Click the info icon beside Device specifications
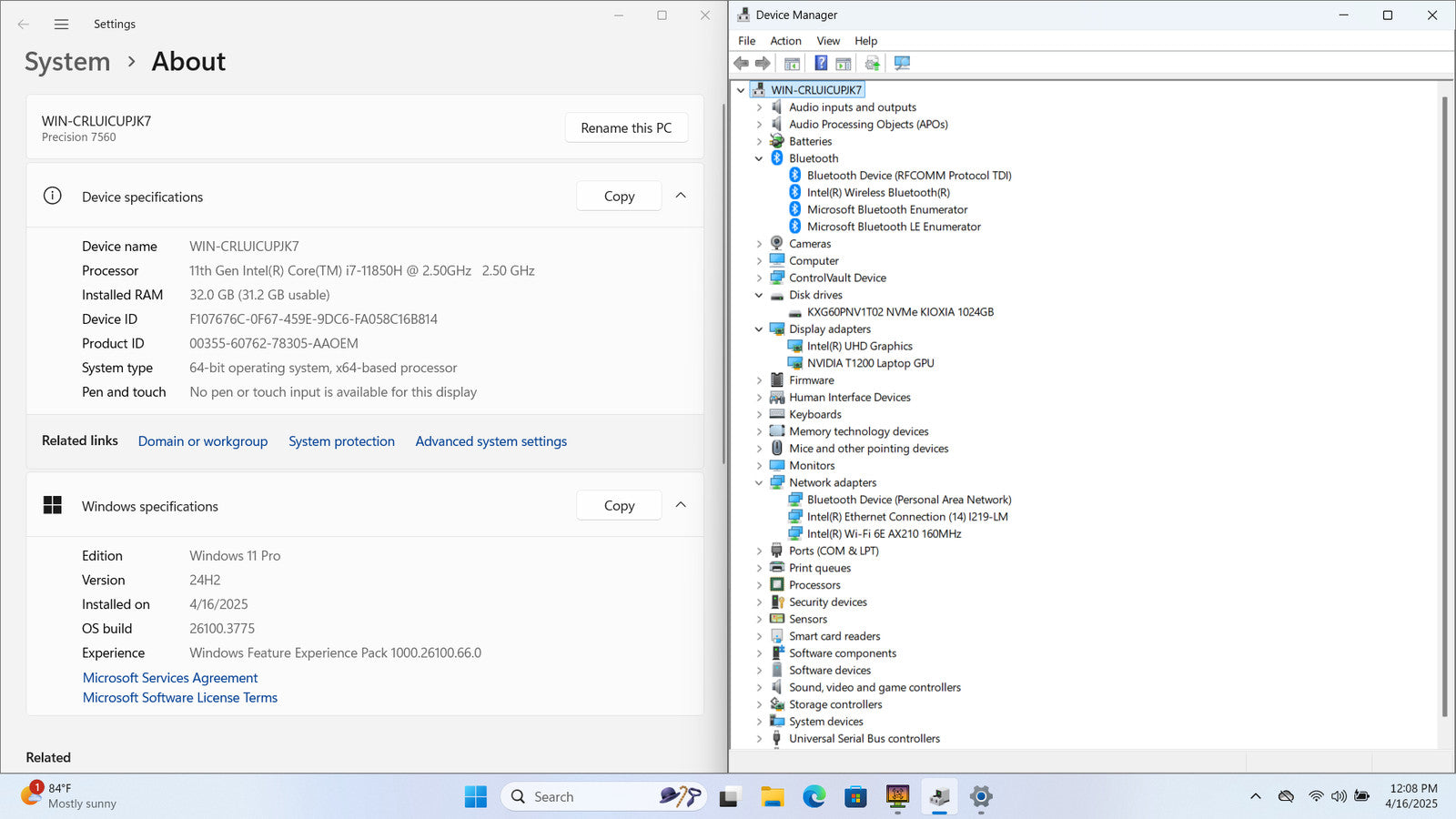The width and height of the screenshot is (1456, 819). point(53,196)
